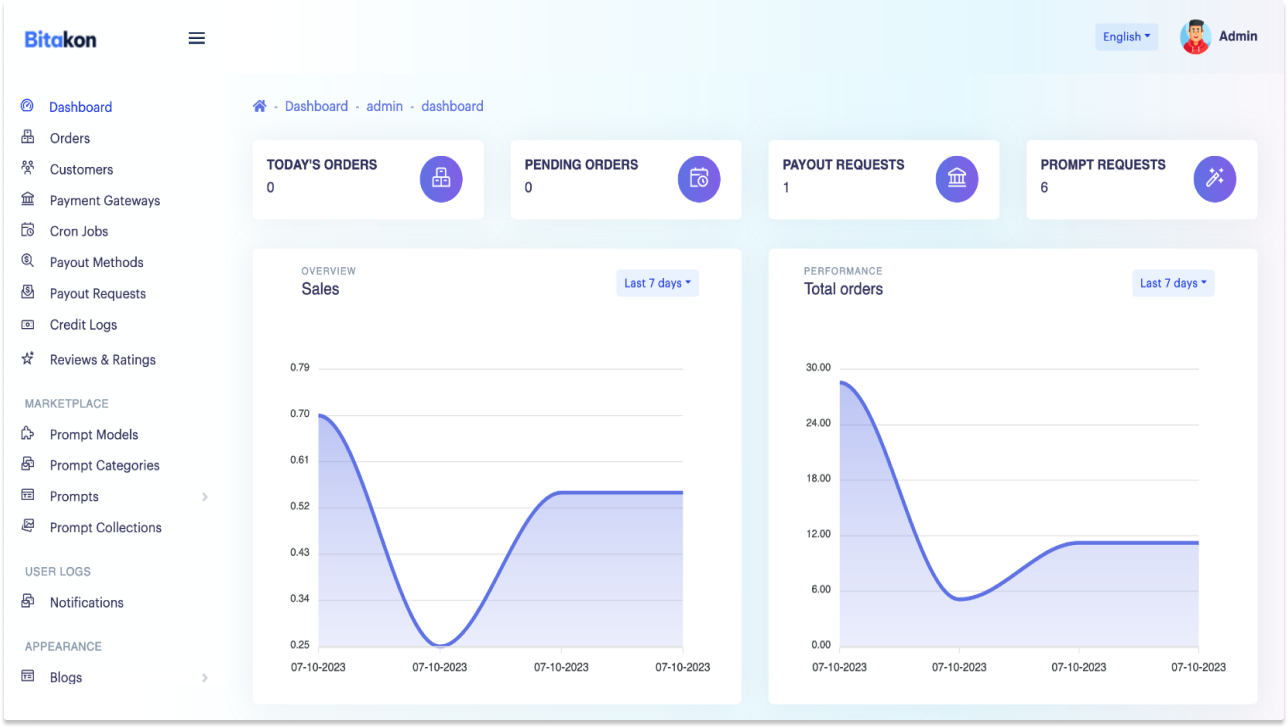This screenshot has width=1288, height=728.
Task: Open Total orders Last 7 days dropdown
Action: (x=1173, y=283)
